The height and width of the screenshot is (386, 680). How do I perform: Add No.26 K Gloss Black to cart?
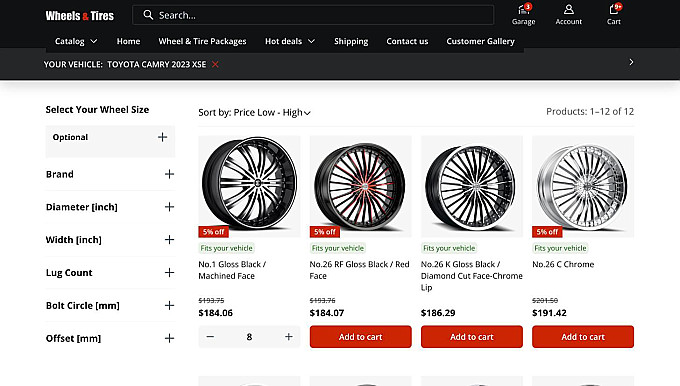pyautogui.click(x=471, y=337)
